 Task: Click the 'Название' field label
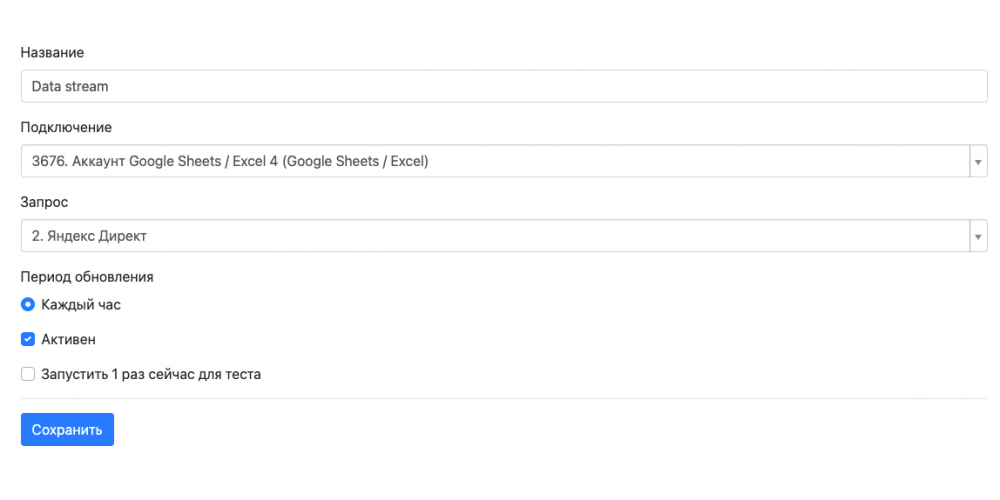click(52, 52)
